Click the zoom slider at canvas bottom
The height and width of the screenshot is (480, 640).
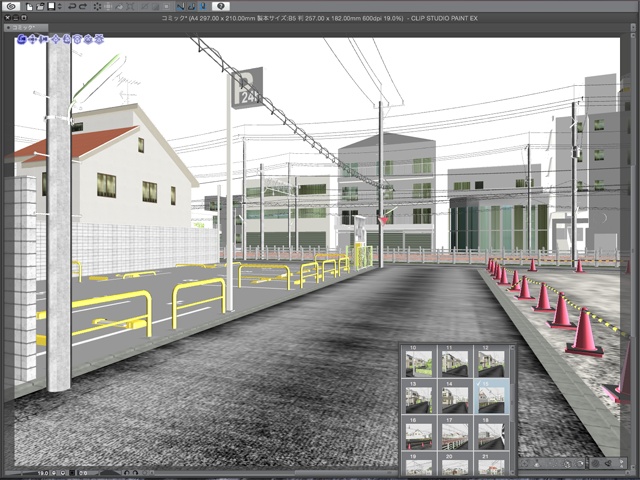tap(24, 473)
